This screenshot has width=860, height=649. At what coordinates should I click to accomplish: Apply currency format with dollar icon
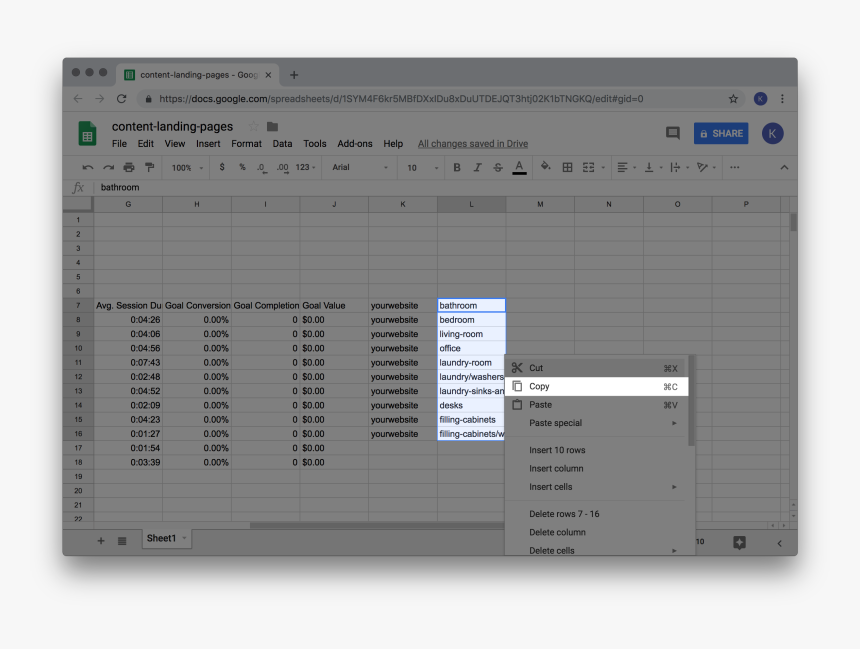click(222, 167)
